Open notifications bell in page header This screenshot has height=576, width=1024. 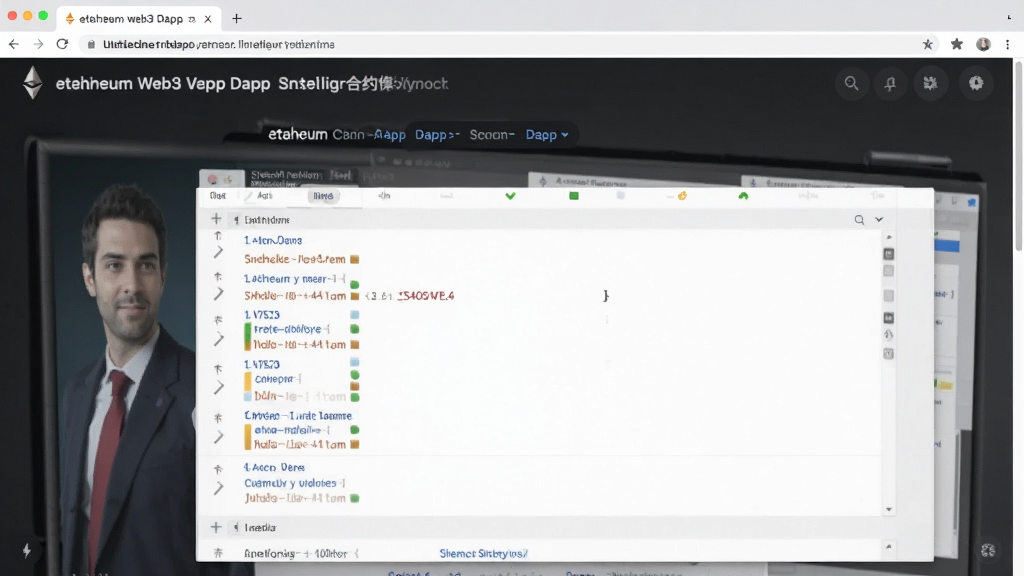tap(890, 84)
